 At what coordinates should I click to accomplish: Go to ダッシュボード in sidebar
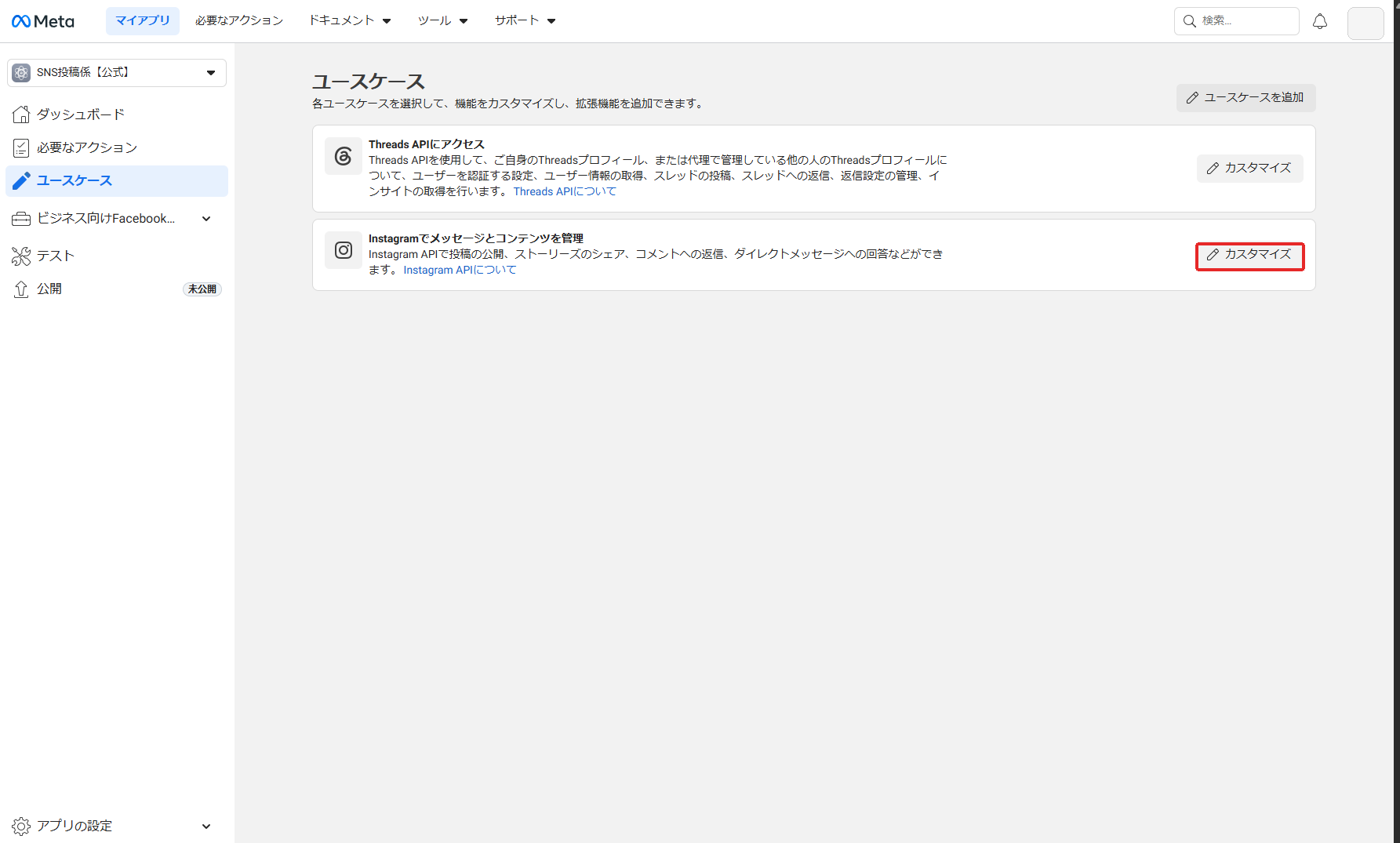[117, 114]
